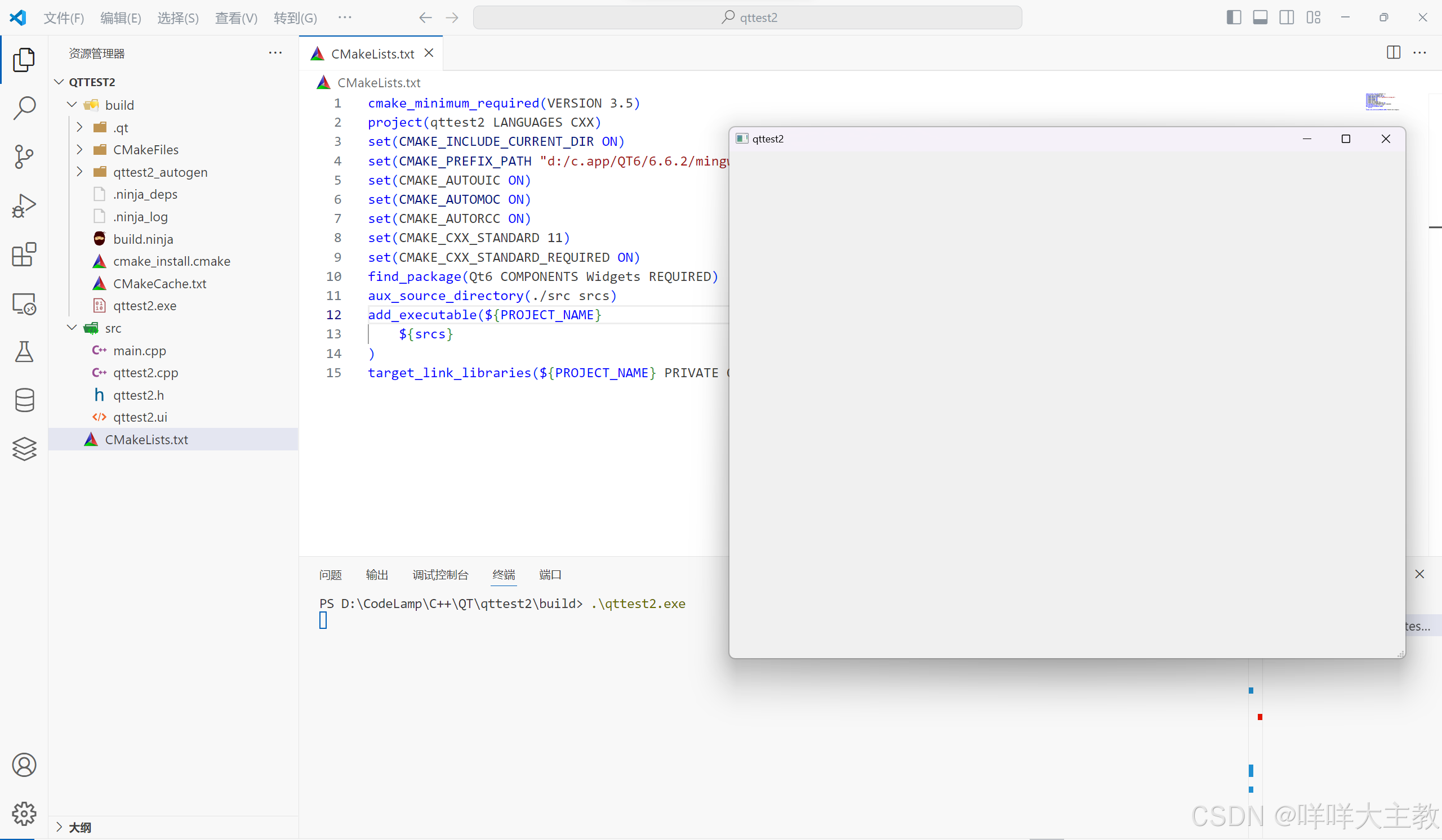Go forward with the right arrow
This screenshot has width=1442, height=840.
pyautogui.click(x=452, y=17)
